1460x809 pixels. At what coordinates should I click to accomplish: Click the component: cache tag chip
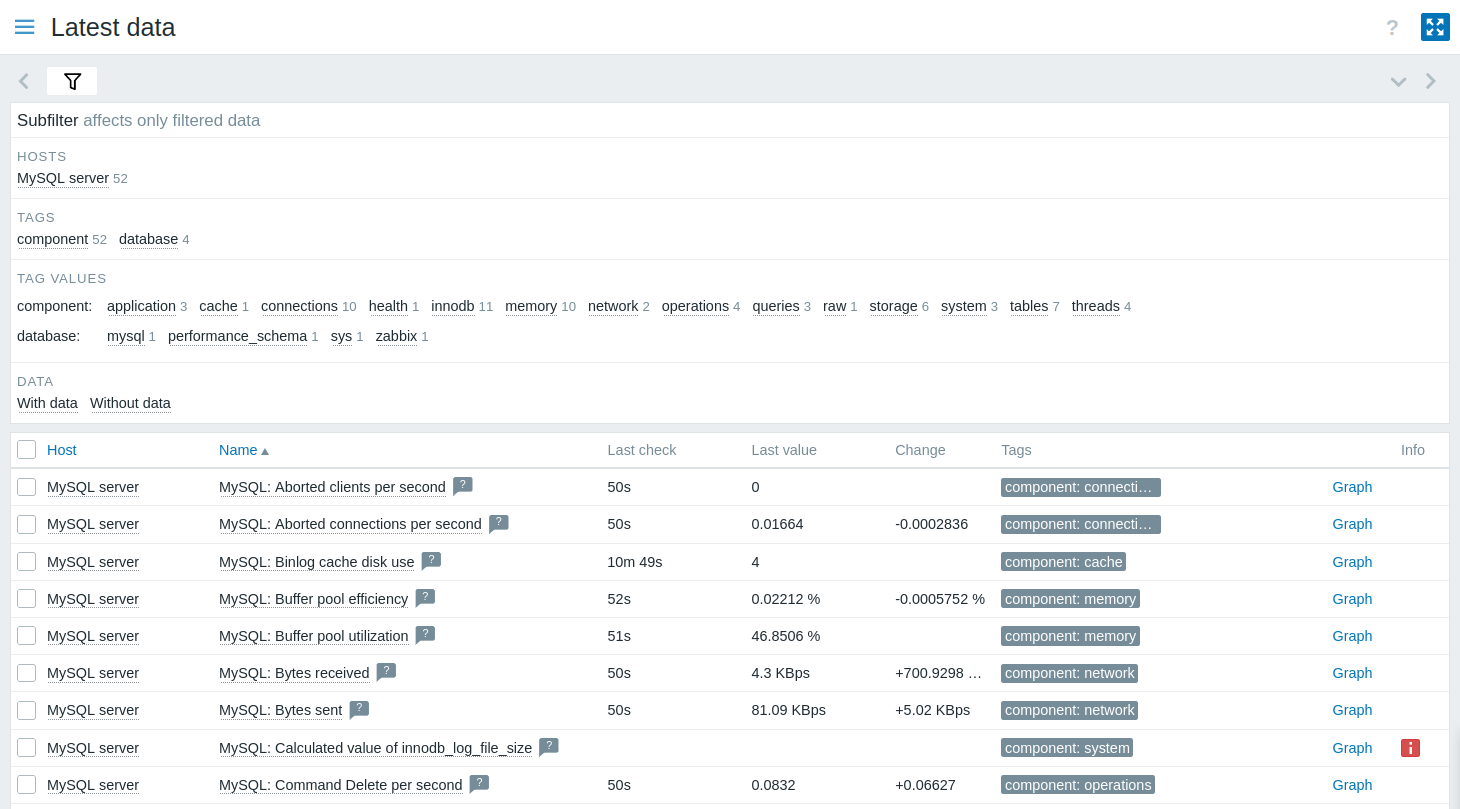pos(1063,561)
